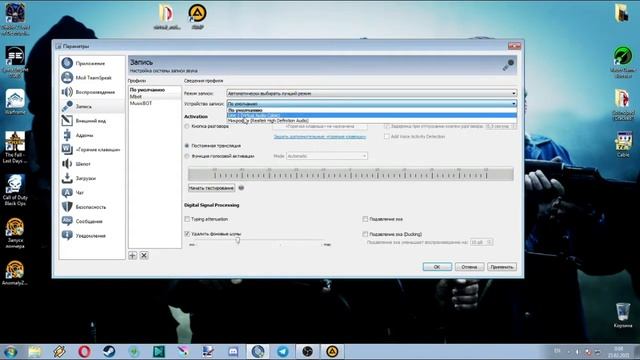Open Windows Explorer from taskbar
640x360 pixels.
tap(35, 351)
